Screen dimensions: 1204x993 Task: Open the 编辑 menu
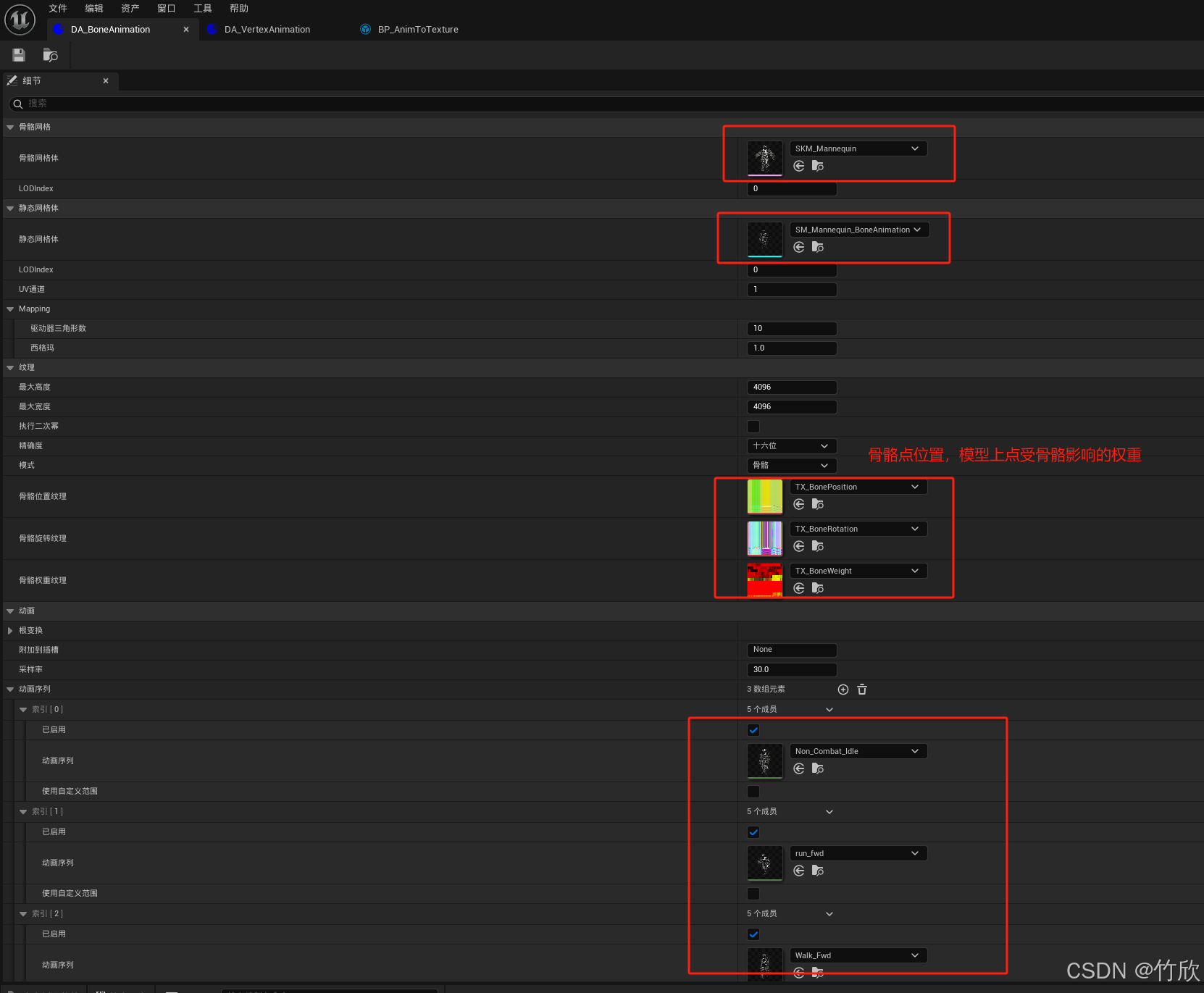(x=93, y=8)
